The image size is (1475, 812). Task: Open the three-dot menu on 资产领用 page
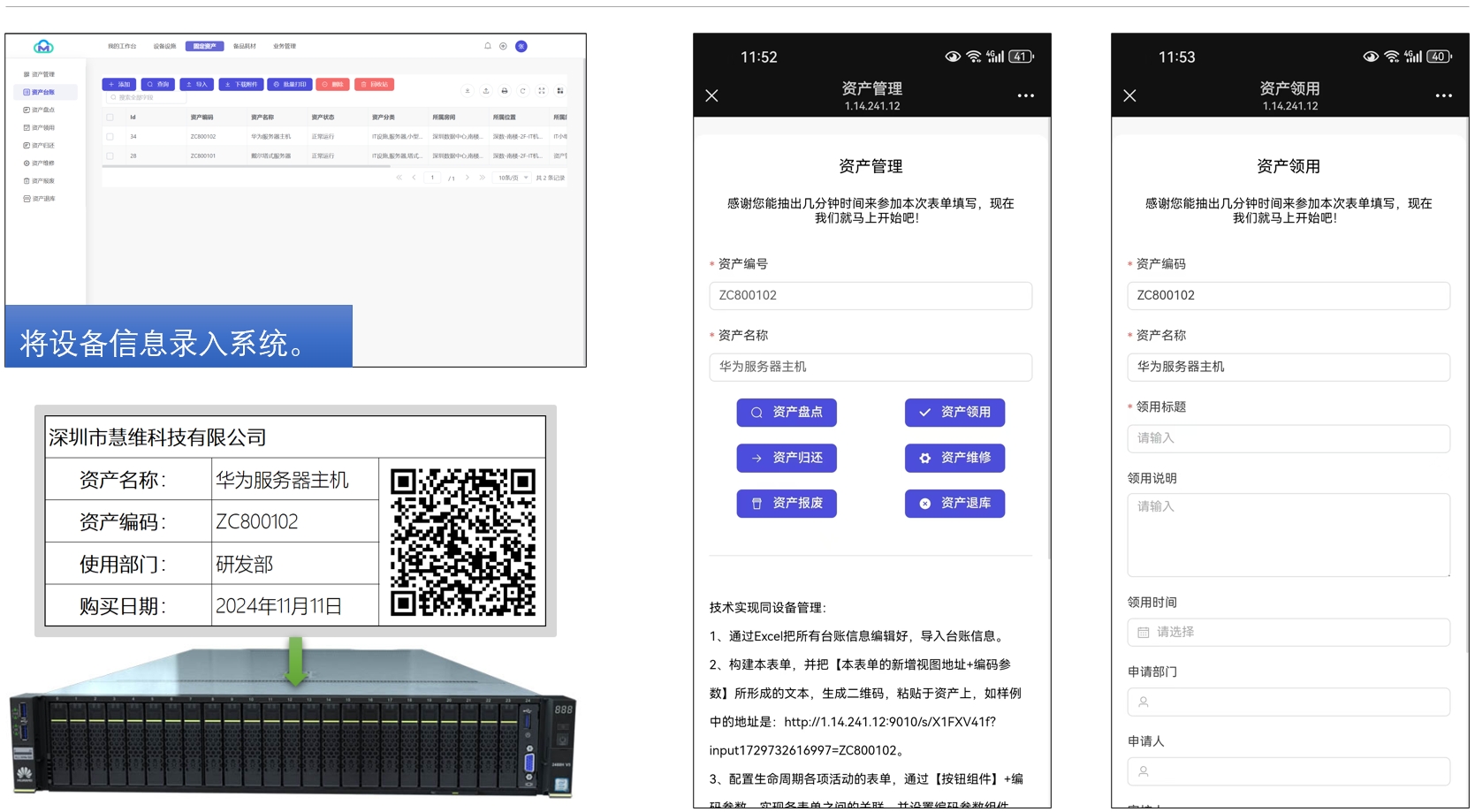pos(1443,95)
